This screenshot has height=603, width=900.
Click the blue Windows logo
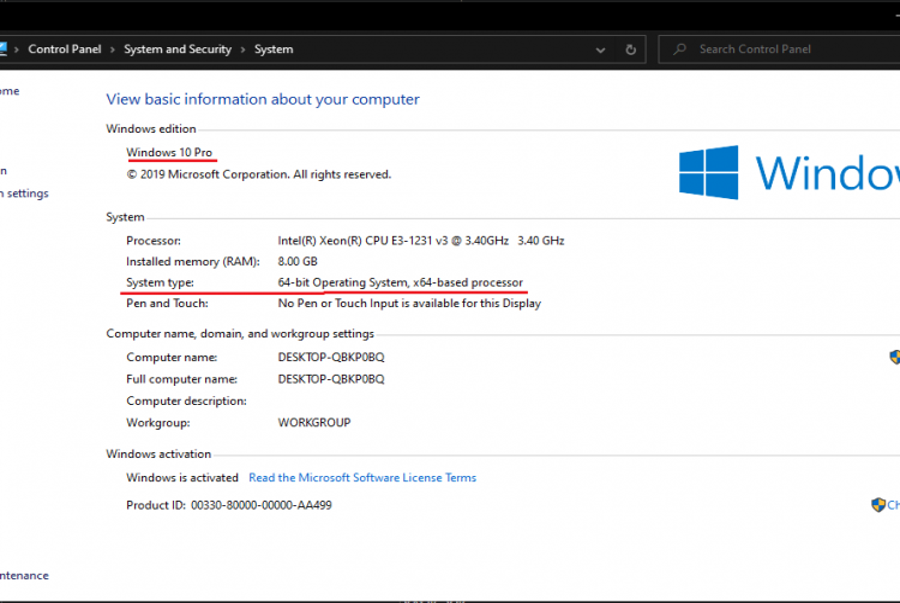tap(708, 172)
